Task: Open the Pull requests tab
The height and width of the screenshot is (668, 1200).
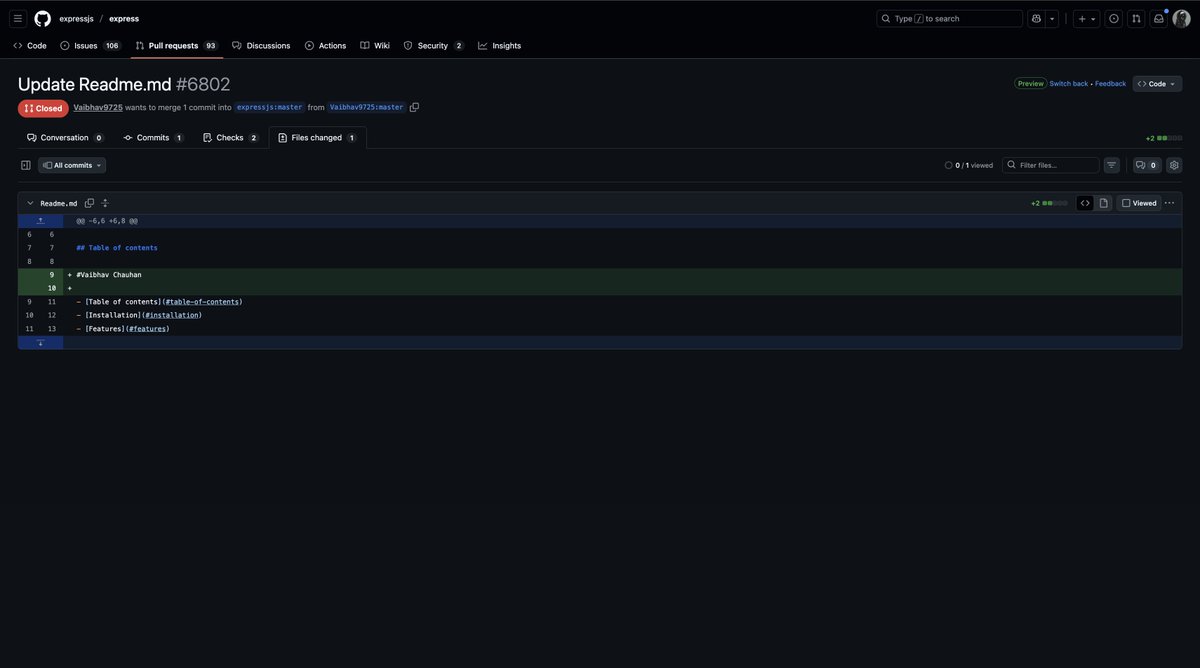Action: [176, 45]
